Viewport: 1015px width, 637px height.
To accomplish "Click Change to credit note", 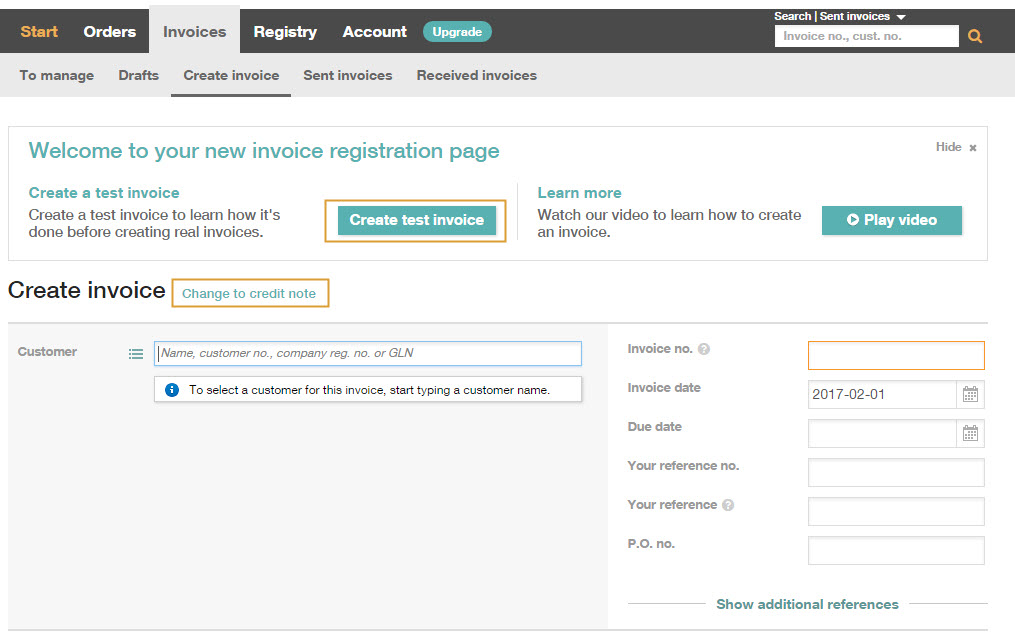I will (250, 293).
